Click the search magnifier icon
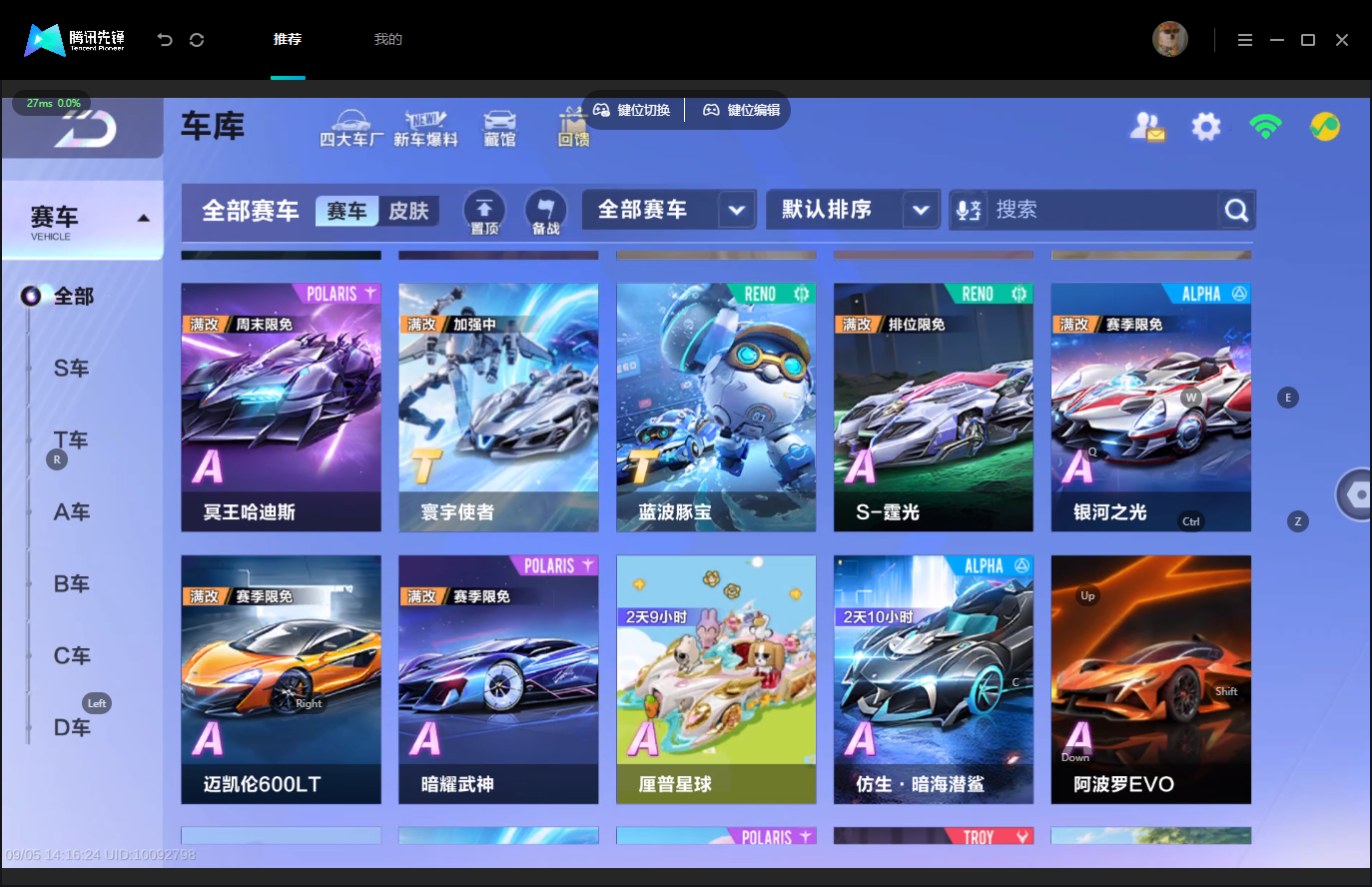 pyautogui.click(x=1236, y=210)
